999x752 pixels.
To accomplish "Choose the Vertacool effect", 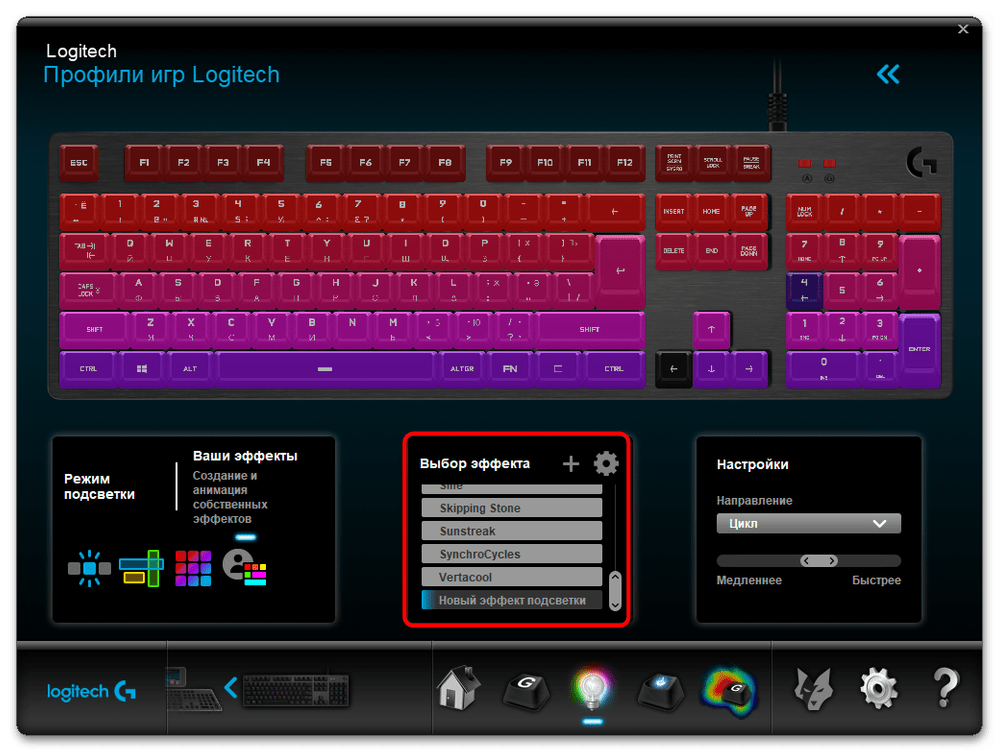I will 511,577.
